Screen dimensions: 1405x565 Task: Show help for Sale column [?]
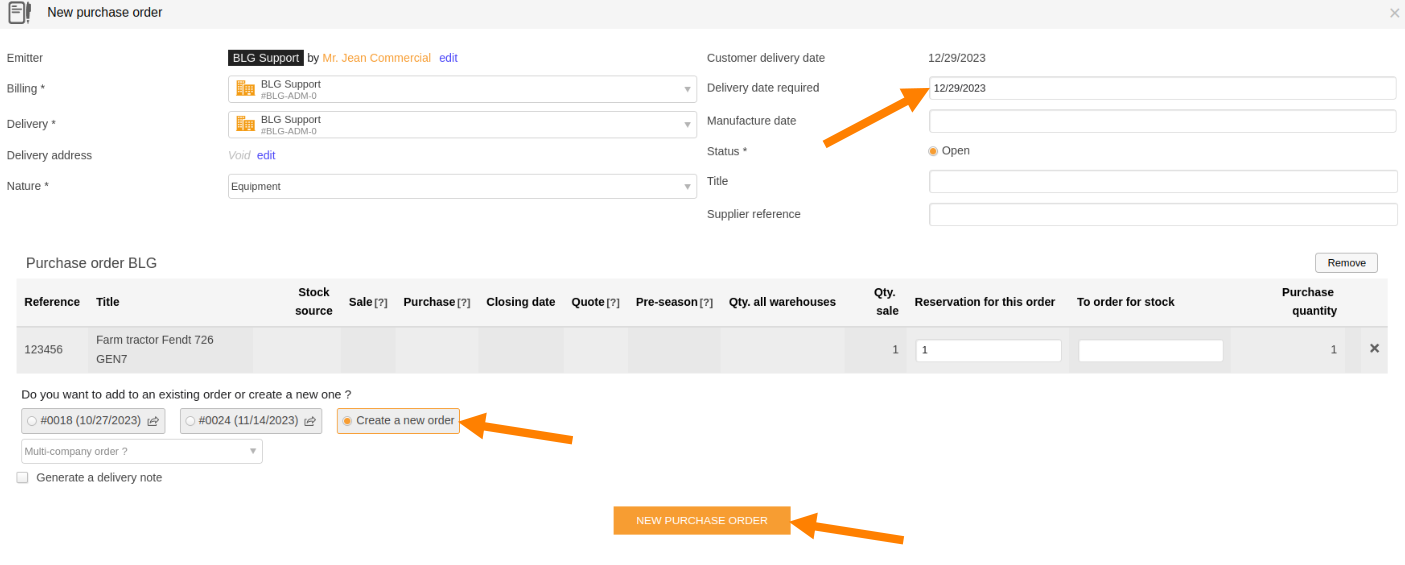click(381, 302)
